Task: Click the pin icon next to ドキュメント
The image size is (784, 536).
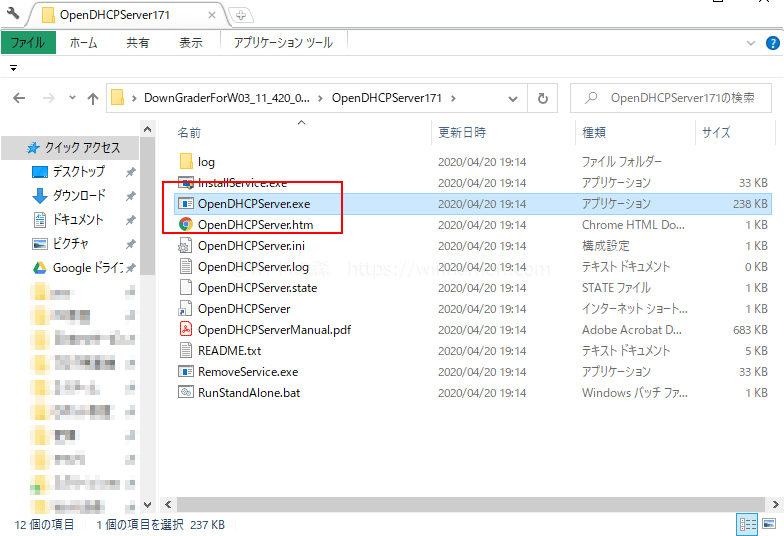Action: pyautogui.click(x=130, y=220)
